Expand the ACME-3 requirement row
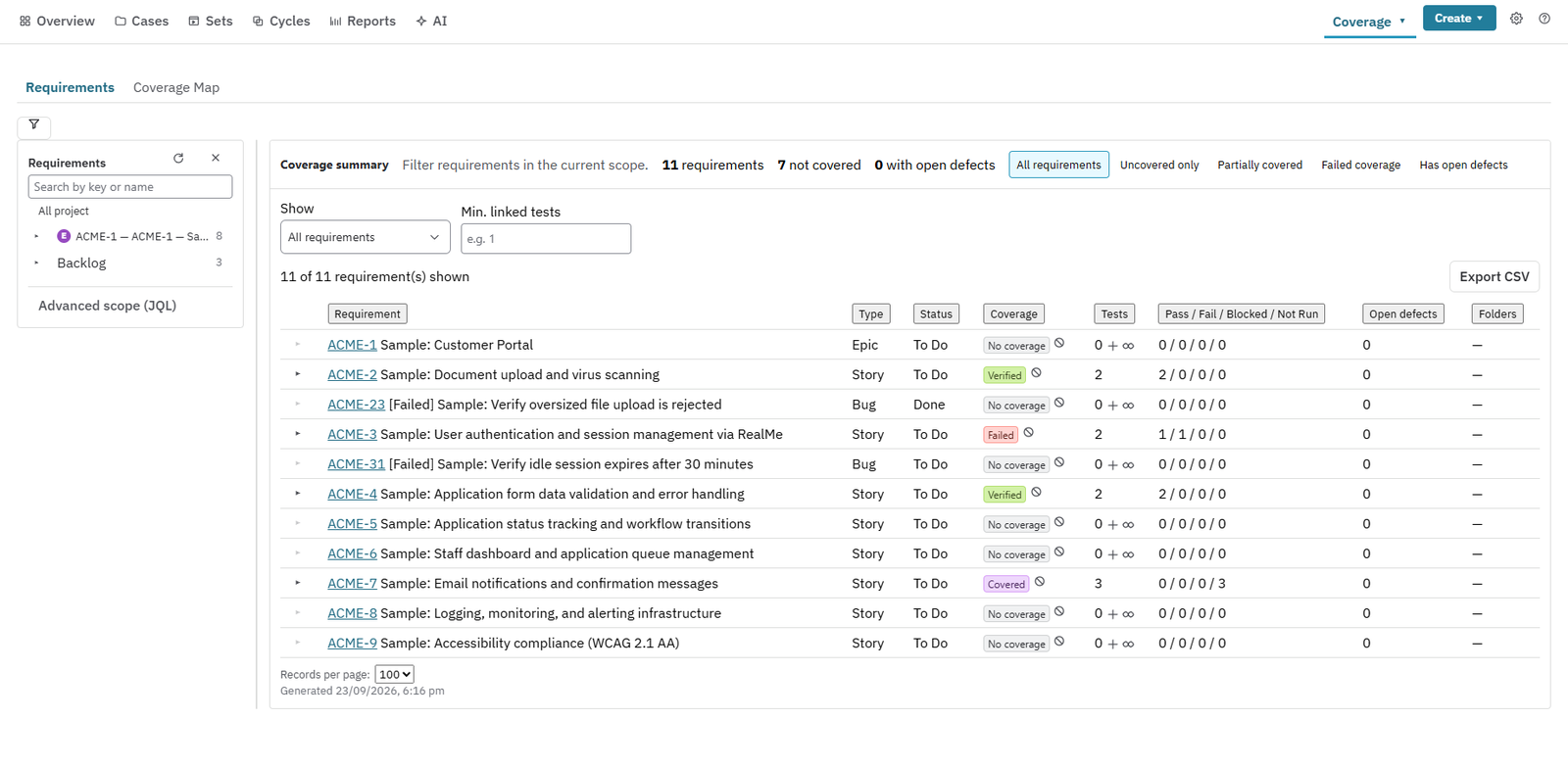This screenshot has height=767, width=1568. click(298, 434)
